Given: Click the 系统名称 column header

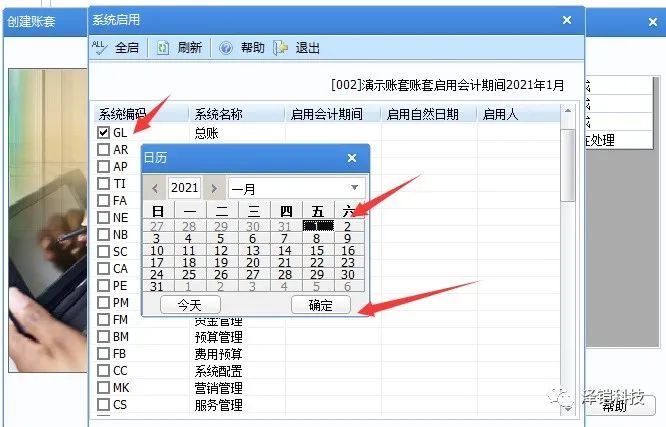Looking at the screenshot, I should pyautogui.click(x=236, y=114).
